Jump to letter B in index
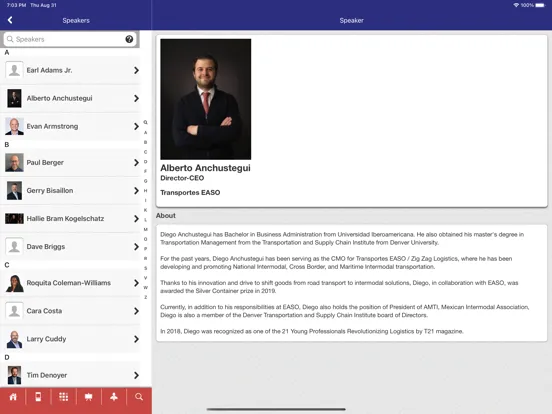 (145, 142)
